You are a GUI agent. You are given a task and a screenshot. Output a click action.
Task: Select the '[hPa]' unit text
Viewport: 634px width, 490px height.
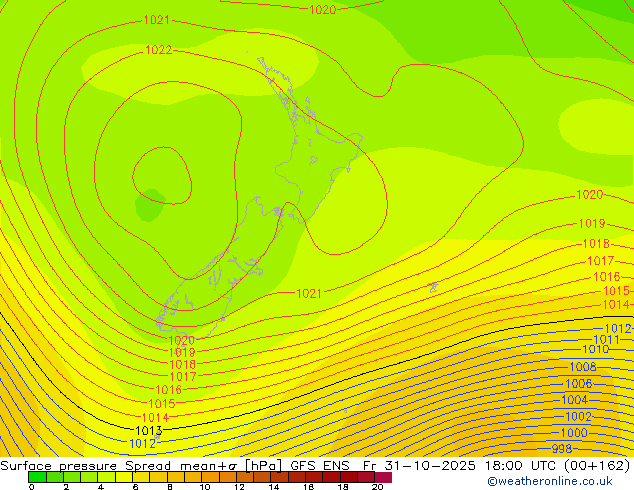tap(263, 466)
